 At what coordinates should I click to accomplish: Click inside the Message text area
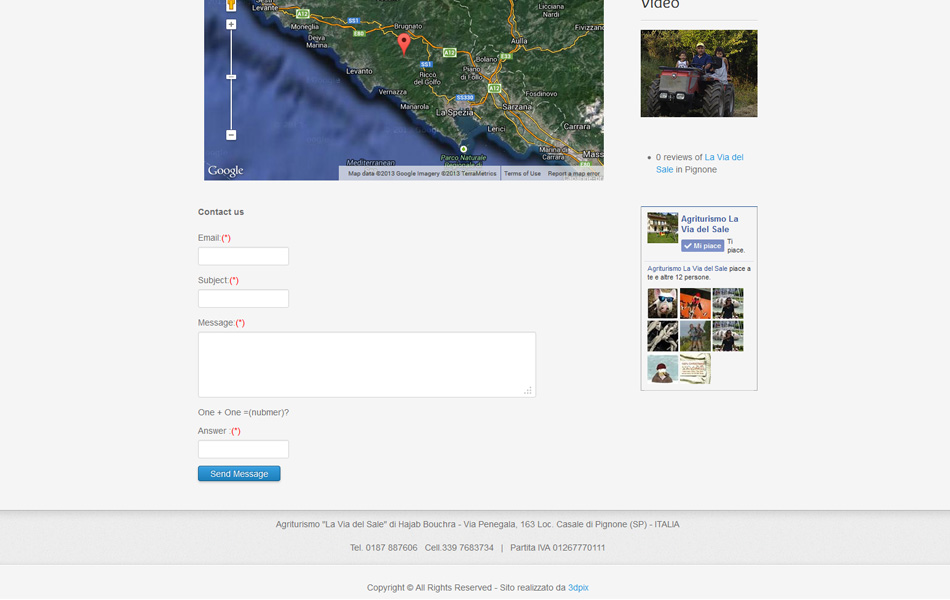coord(367,364)
